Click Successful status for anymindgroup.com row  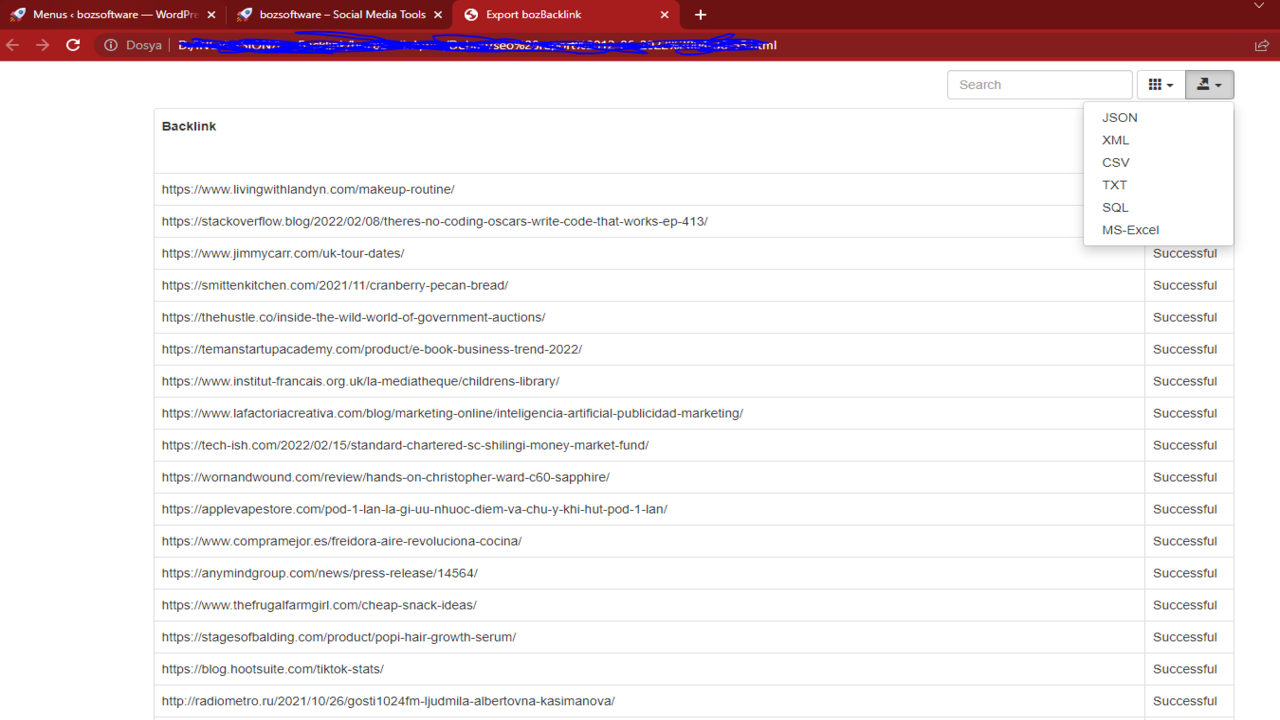coord(1185,573)
